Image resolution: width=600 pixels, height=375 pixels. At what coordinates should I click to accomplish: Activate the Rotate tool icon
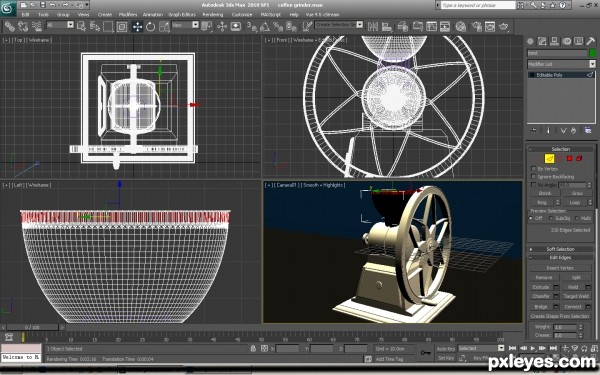pyautogui.click(x=150, y=26)
